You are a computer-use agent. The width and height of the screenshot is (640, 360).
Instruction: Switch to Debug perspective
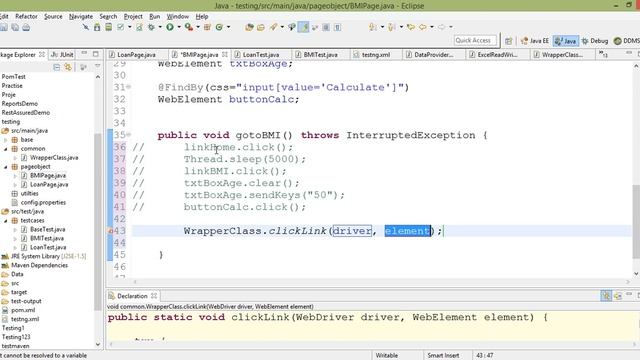(x=595, y=41)
